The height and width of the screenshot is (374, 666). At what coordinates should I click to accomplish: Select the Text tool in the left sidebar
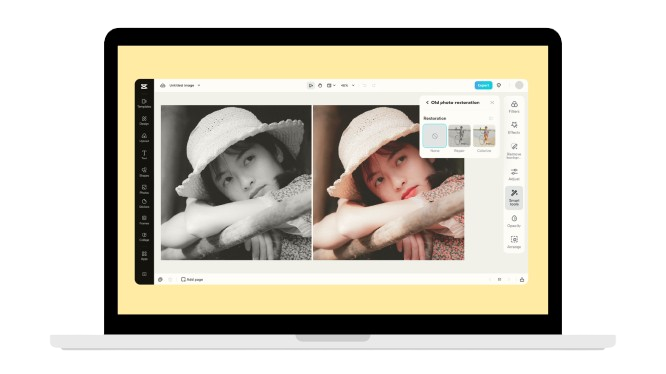[144, 155]
